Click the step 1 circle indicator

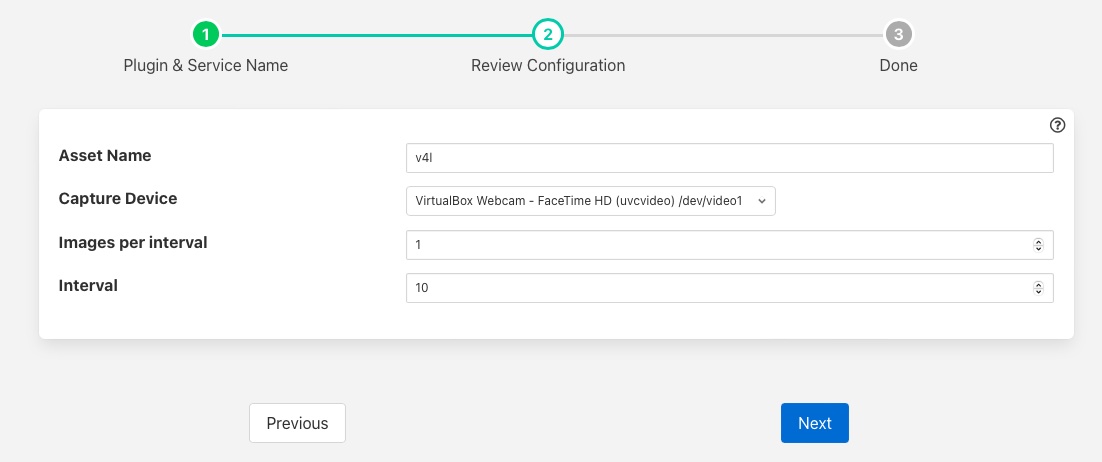click(x=206, y=35)
